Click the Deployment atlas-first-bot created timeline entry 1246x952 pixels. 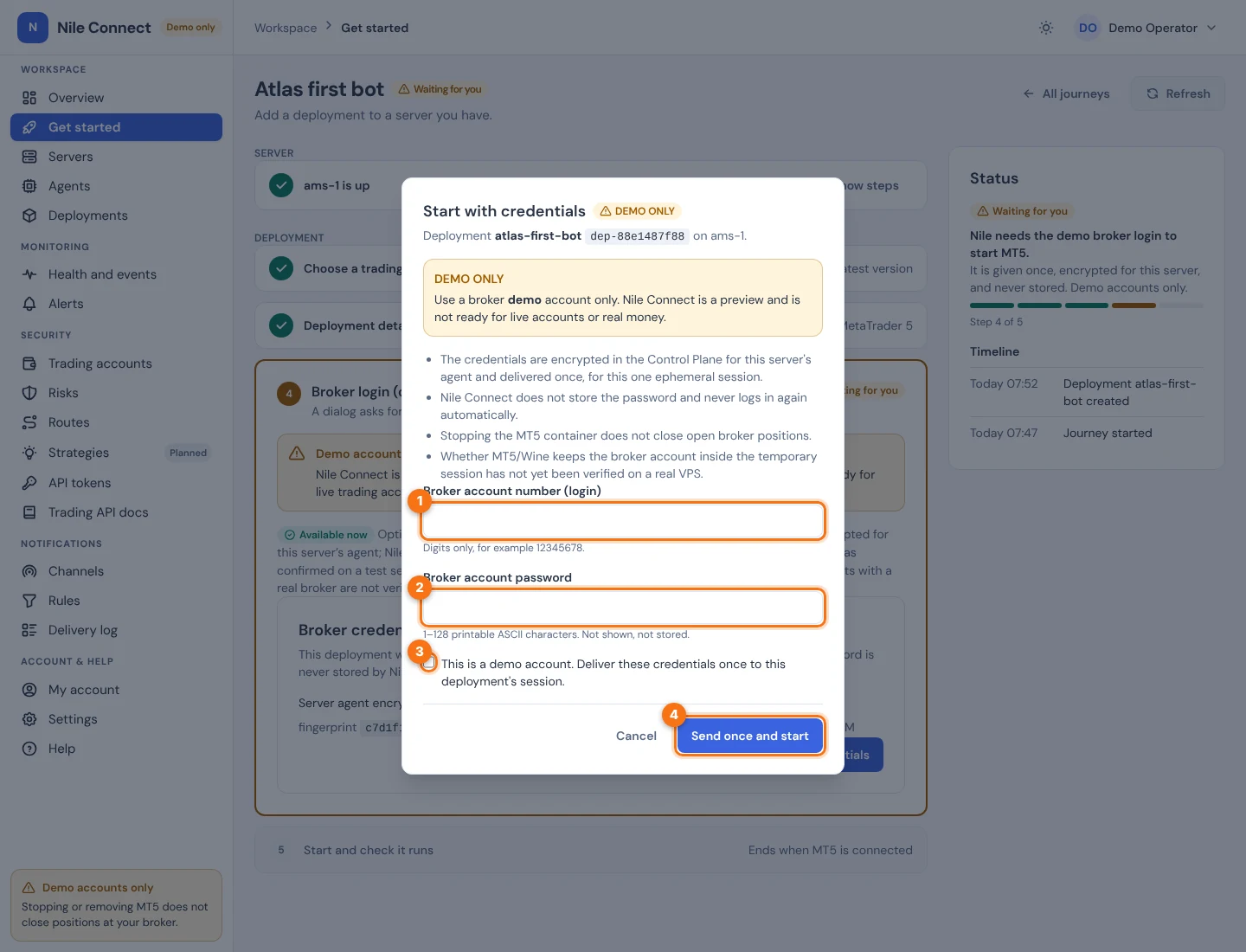(x=1086, y=392)
